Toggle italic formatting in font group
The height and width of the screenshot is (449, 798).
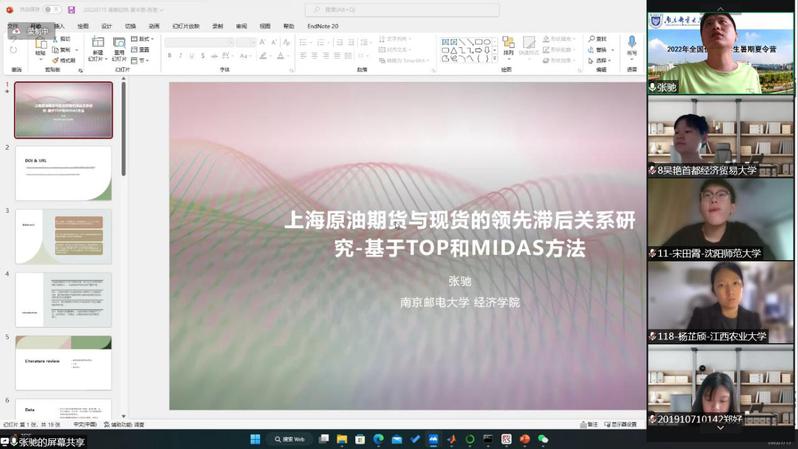181,56
